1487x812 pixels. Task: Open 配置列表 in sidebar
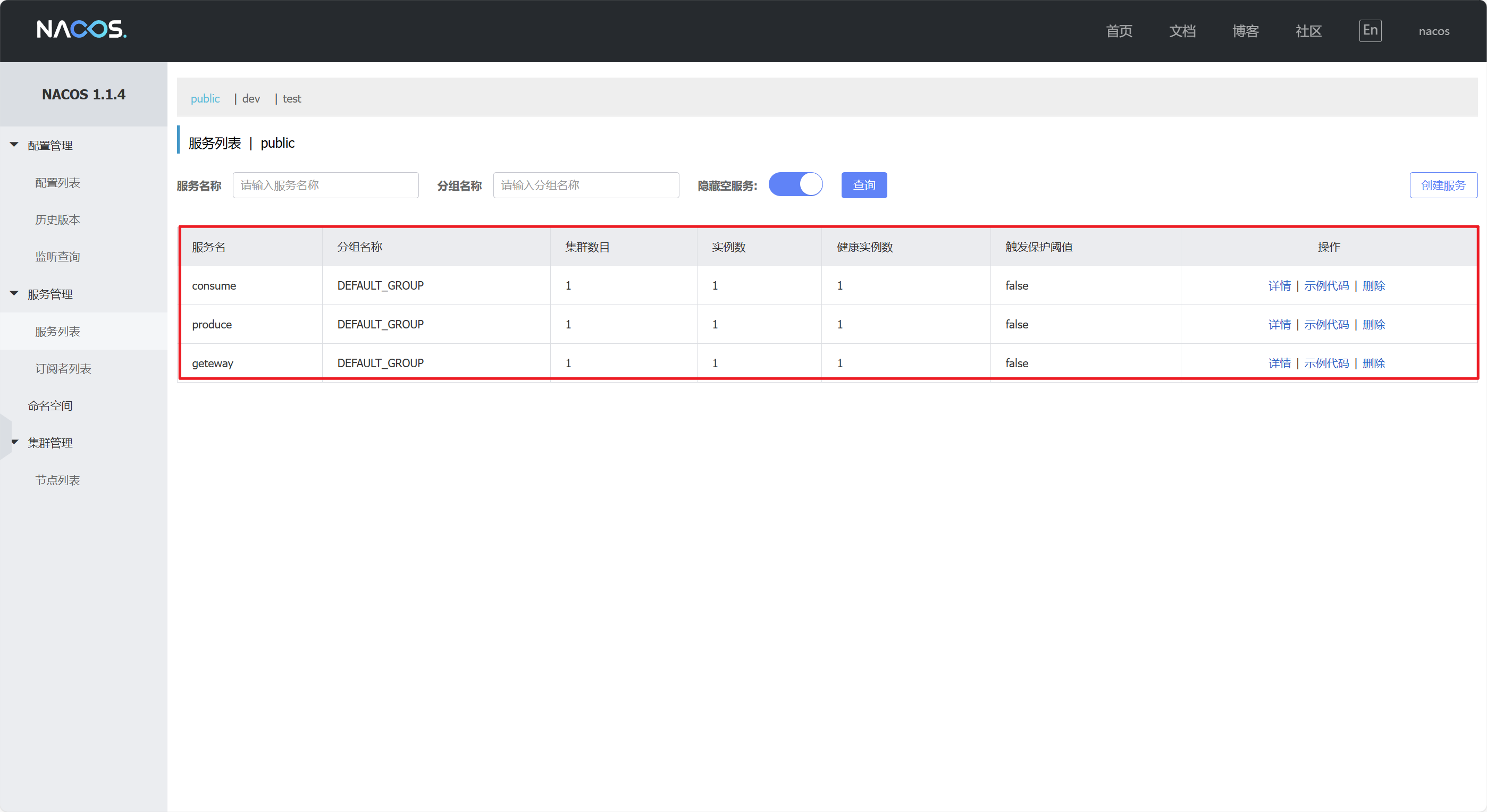click(58, 182)
